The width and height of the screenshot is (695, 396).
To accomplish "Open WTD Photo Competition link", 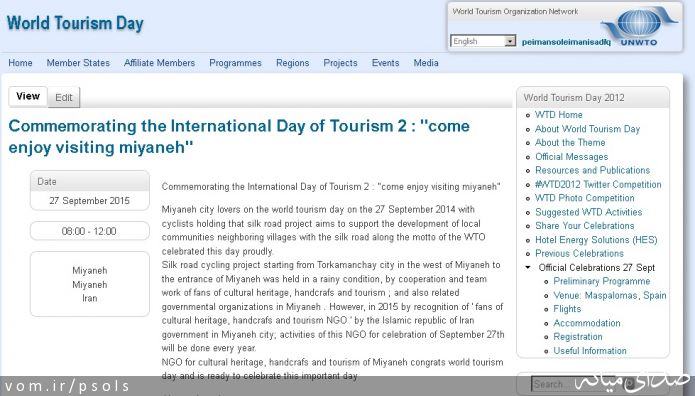I will tap(585, 198).
